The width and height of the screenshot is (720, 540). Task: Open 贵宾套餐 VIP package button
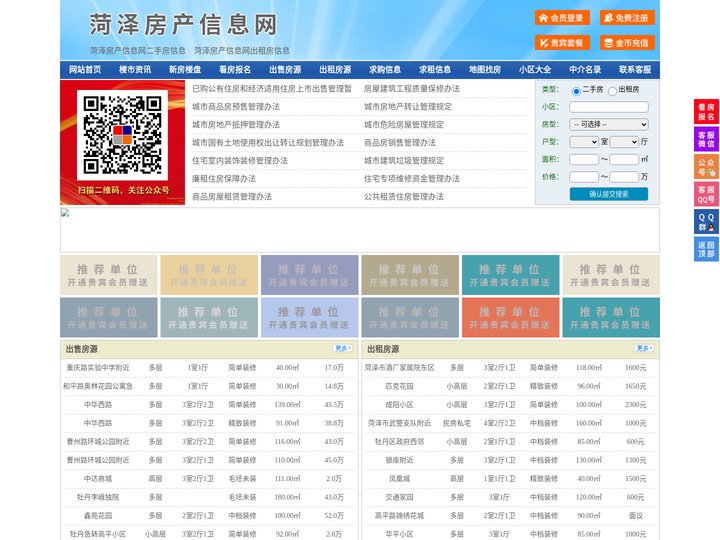click(x=562, y=43)
